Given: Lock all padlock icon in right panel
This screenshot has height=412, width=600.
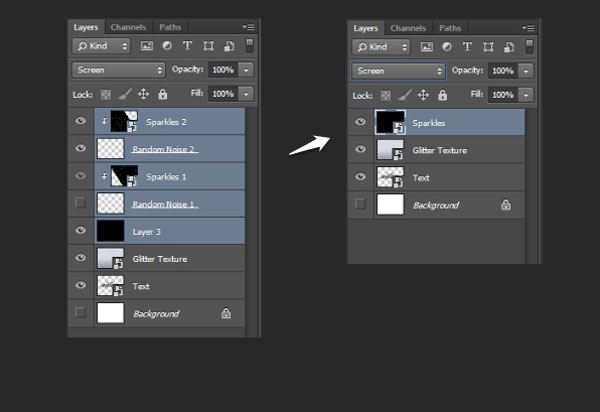Looking at the screenshot, I should pyautogui.click(x=442, y=95).
